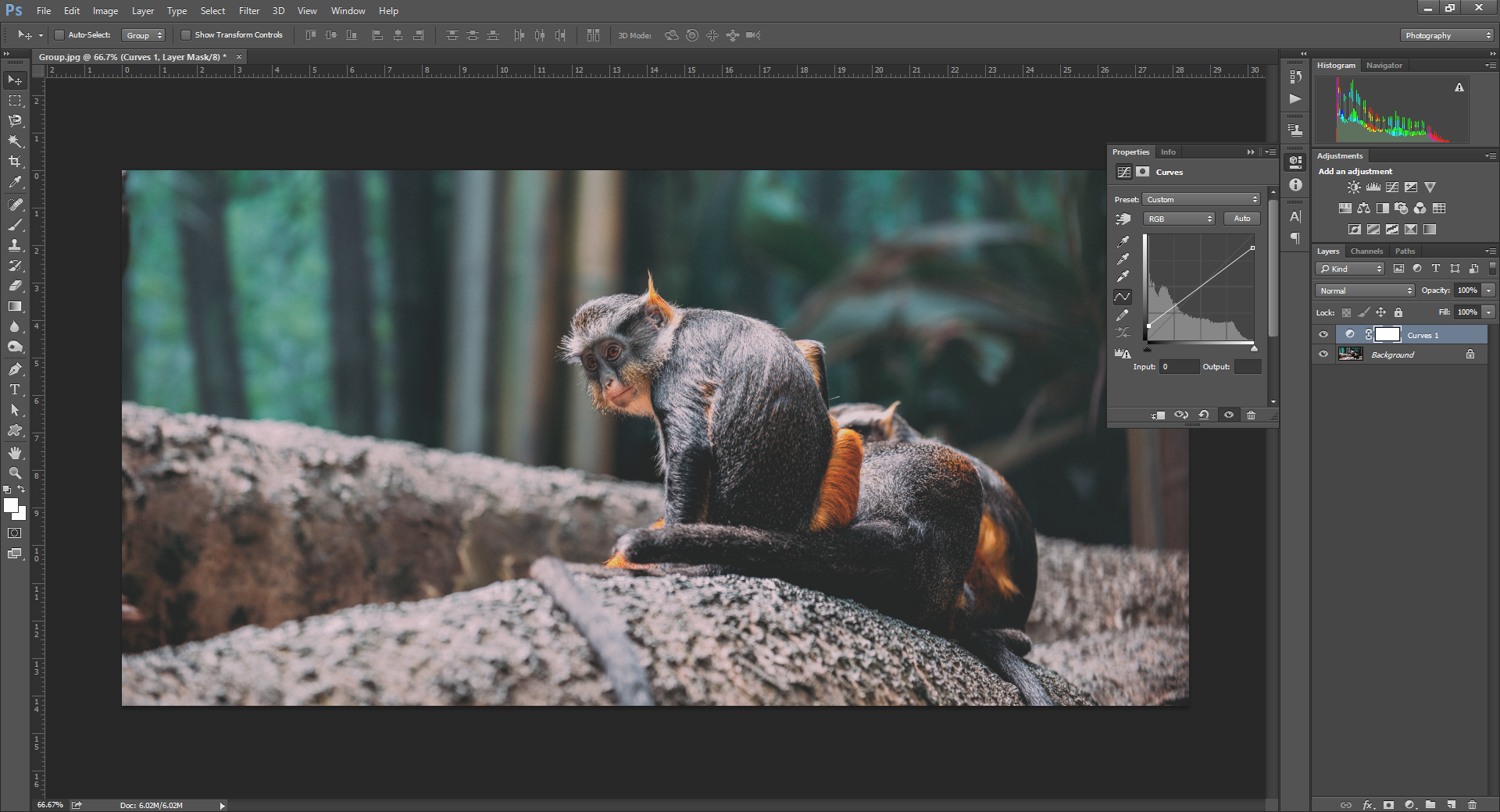Image resolution: width=1500 pixels, height=812 pixels.
Task: Select the Crop tool
Action: pos(15,162)
